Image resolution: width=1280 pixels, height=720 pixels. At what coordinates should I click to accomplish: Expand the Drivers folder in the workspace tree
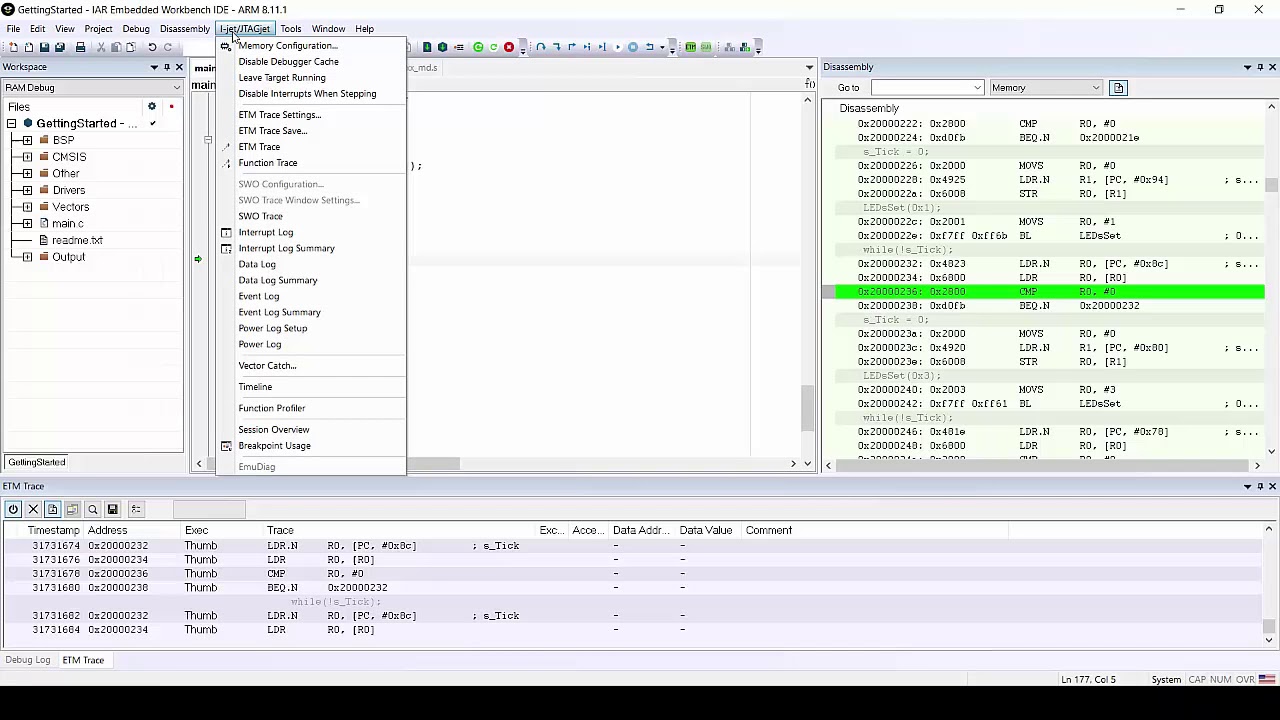point(27,190)
